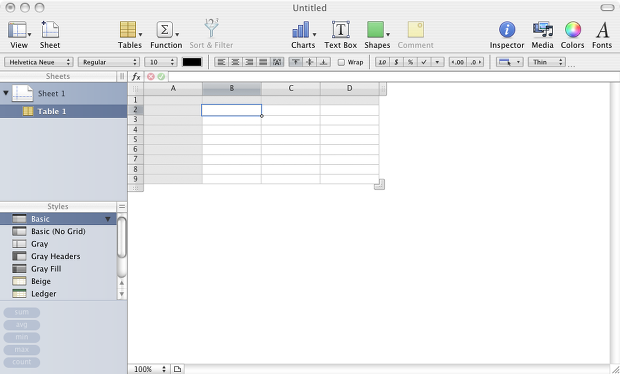Open the Basic style dropdown triangle
This screenshot has height=374, width=620.
click(108, 219)
